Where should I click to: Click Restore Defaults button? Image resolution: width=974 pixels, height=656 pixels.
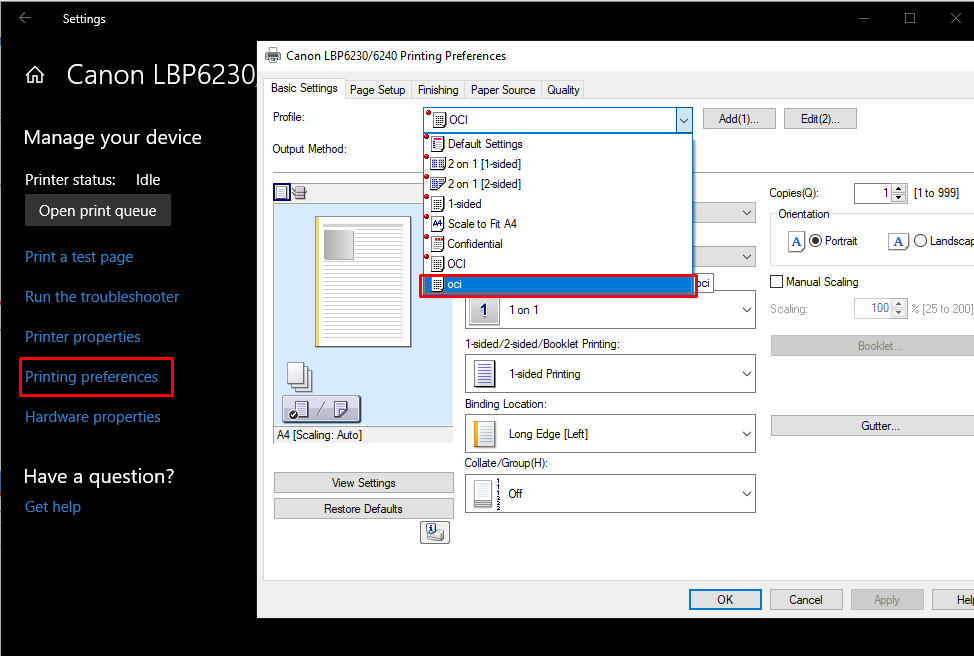[x=363, y=509]
